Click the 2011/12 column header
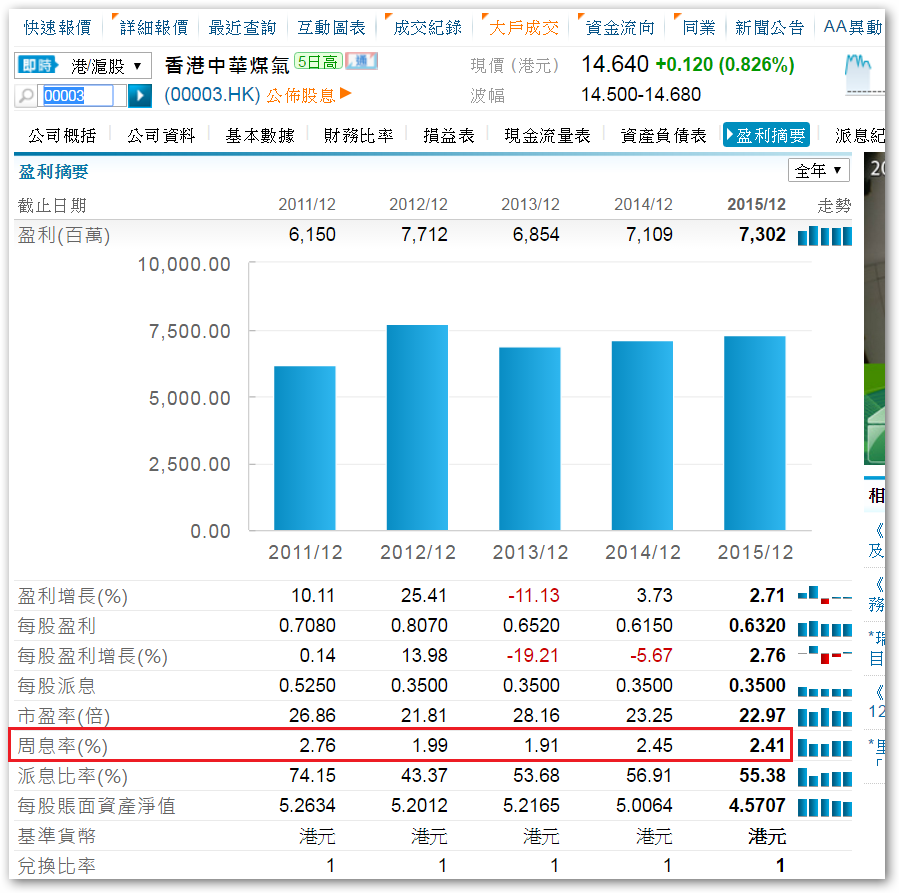 tap(307, 205)
